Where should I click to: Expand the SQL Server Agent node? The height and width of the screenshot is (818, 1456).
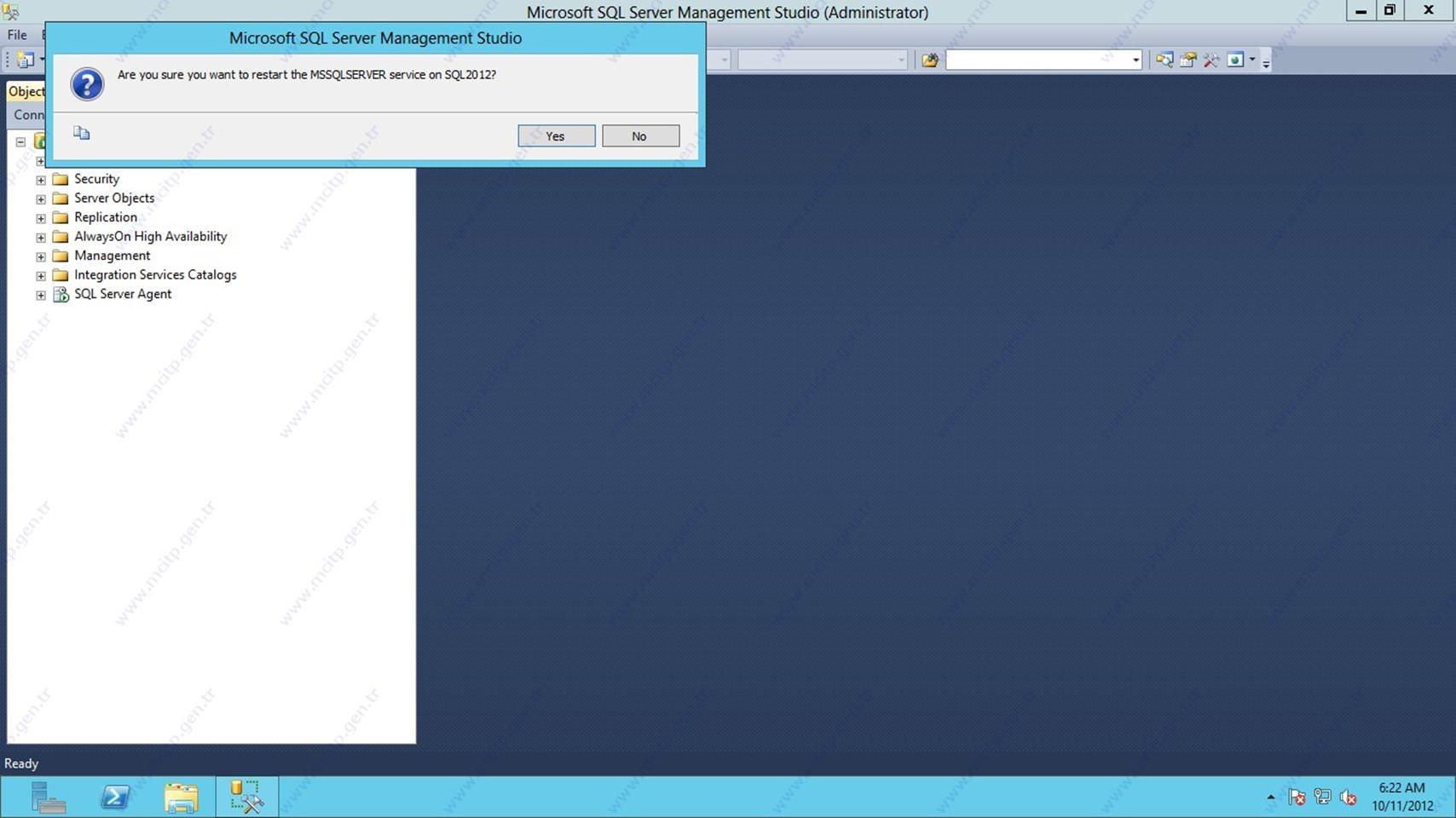tap(40, 296)
